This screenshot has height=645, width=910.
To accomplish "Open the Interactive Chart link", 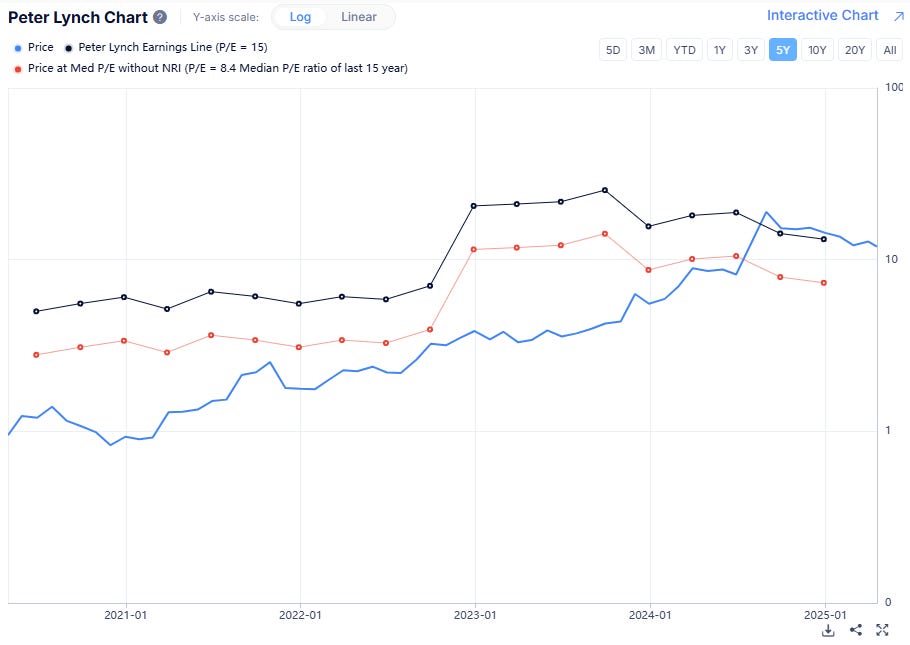I will coord(822,16).
